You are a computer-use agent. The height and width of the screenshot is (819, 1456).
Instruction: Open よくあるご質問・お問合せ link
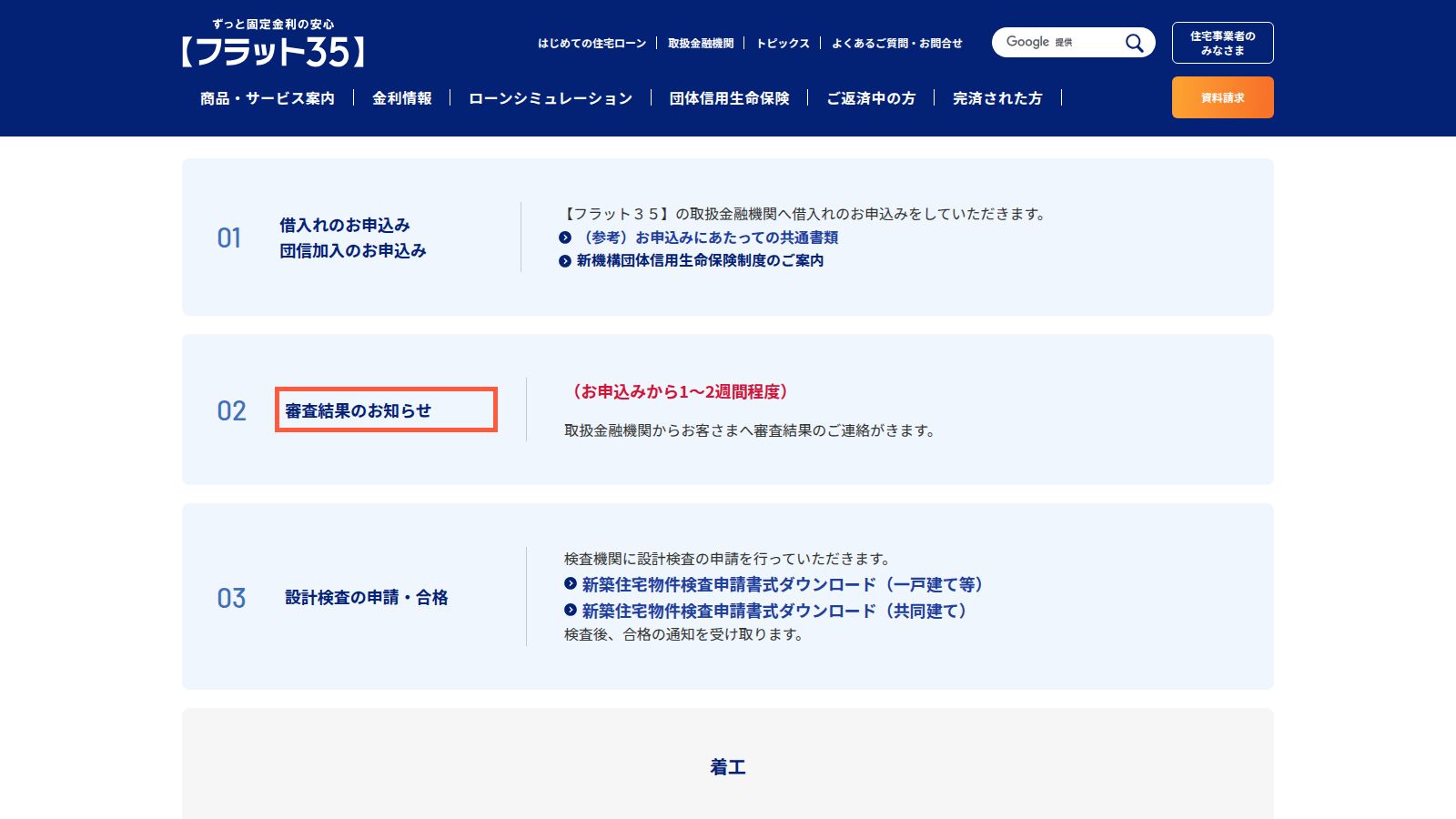[x=897, y=43]
